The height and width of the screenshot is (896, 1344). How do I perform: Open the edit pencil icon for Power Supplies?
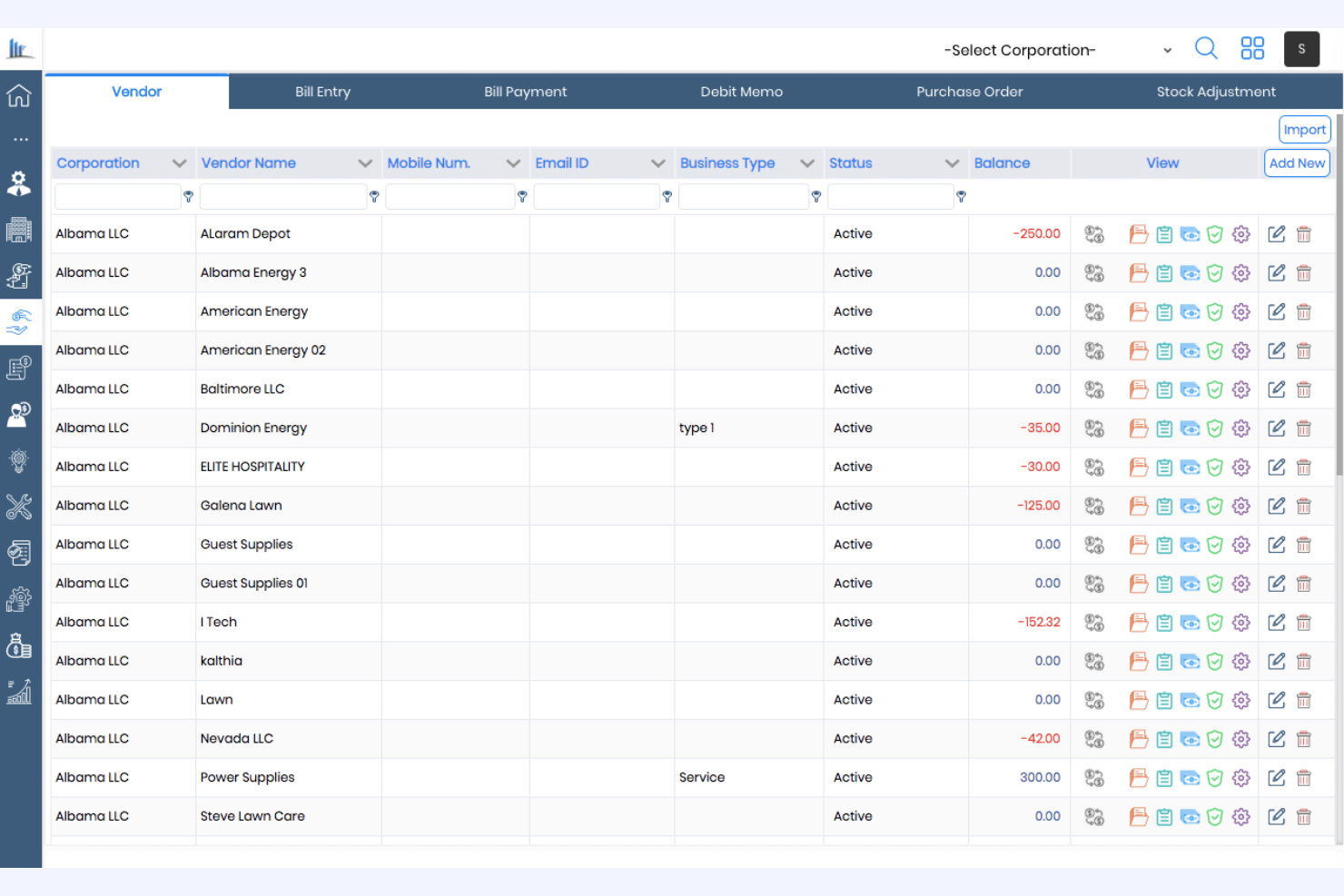click(x=1276, y=777)
